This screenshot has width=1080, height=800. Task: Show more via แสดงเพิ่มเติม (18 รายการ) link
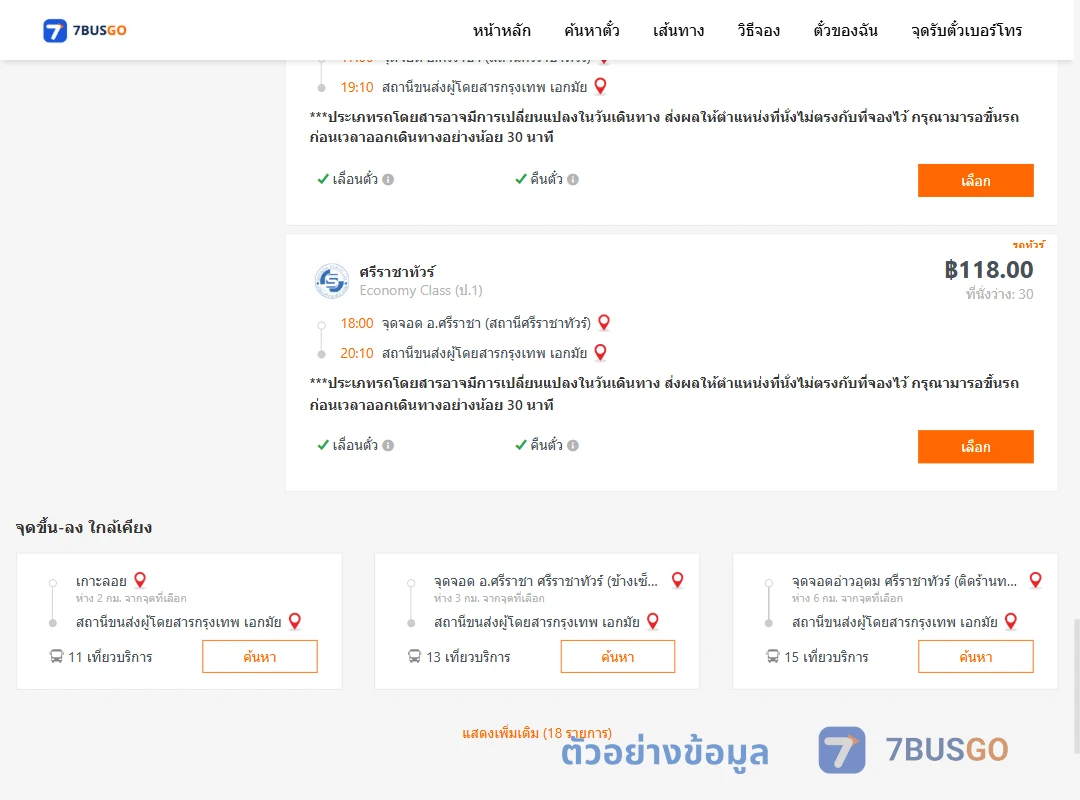click(537, 733)
